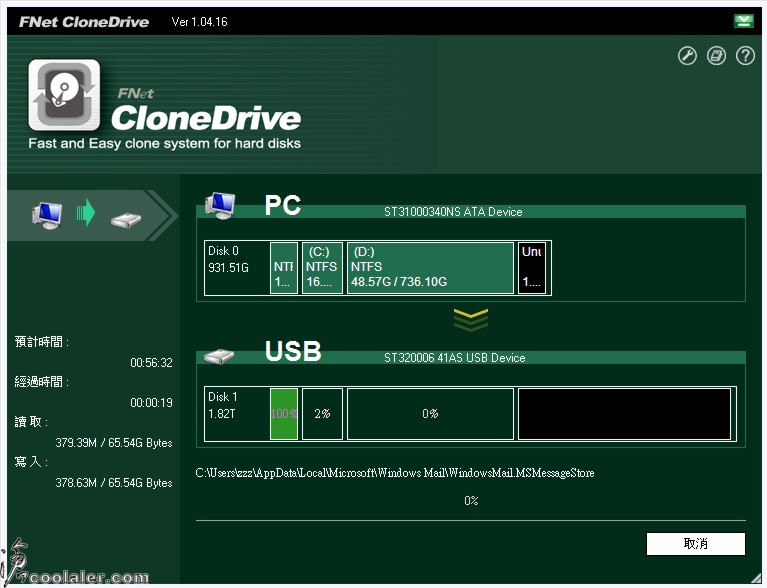Click the USB destination drive icon
The width and height of the screenshot is (767, 588).
(x=219, y=356)
